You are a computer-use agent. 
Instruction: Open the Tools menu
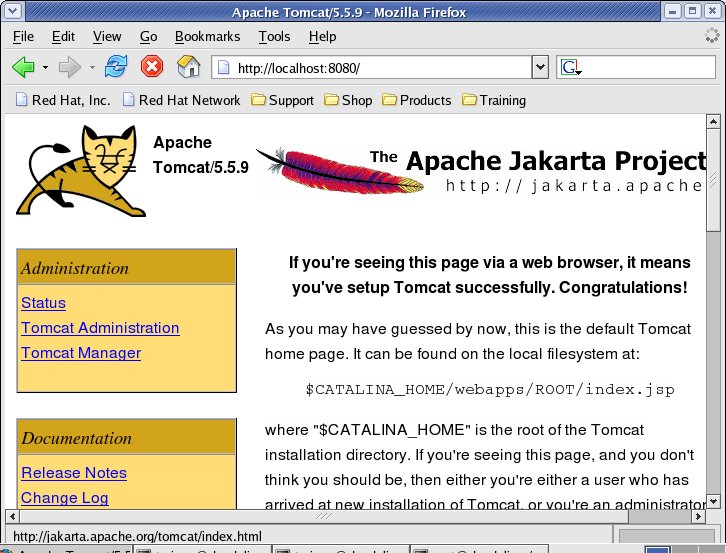point(274,36)
